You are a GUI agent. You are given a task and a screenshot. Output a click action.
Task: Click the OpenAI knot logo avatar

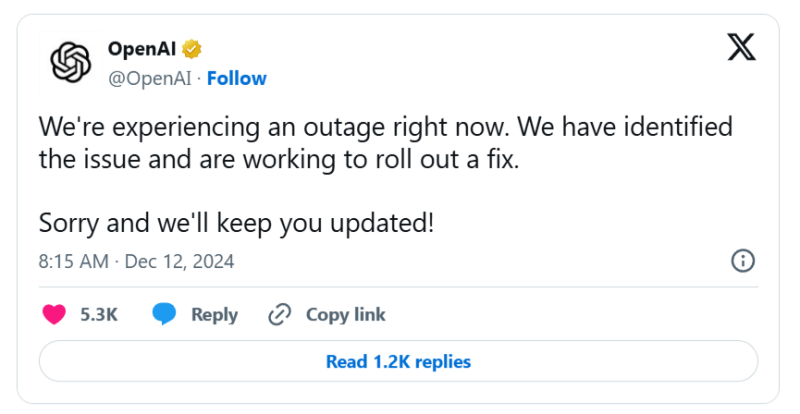point(71,63)
